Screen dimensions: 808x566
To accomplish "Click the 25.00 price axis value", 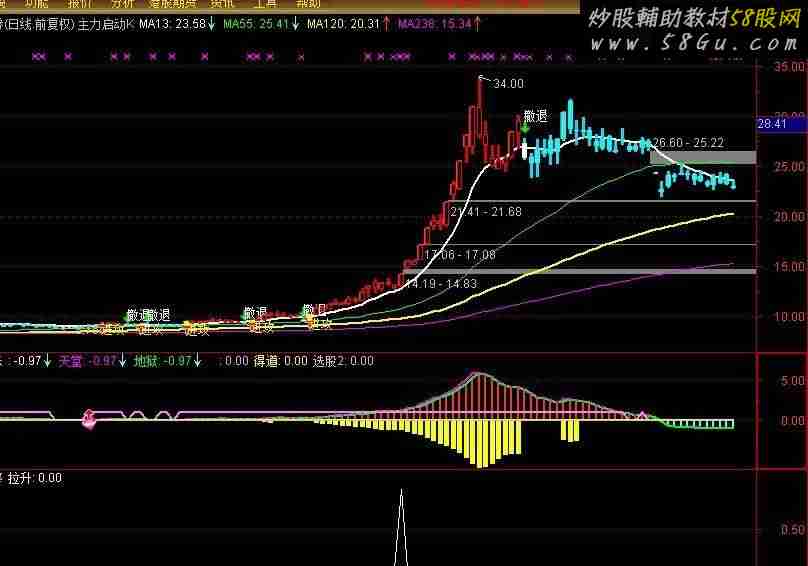I will pyautogui.click(x=788, y=167).
